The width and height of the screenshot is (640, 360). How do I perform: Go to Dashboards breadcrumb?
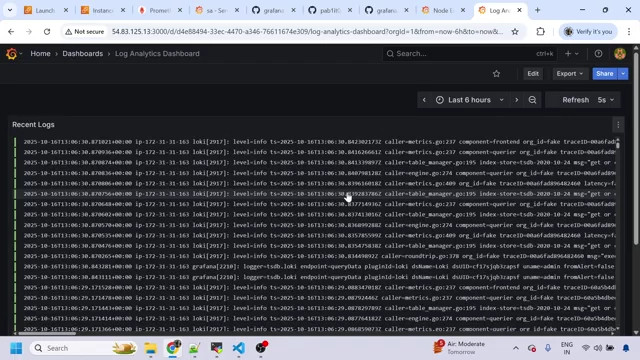(x=82, y=53)
